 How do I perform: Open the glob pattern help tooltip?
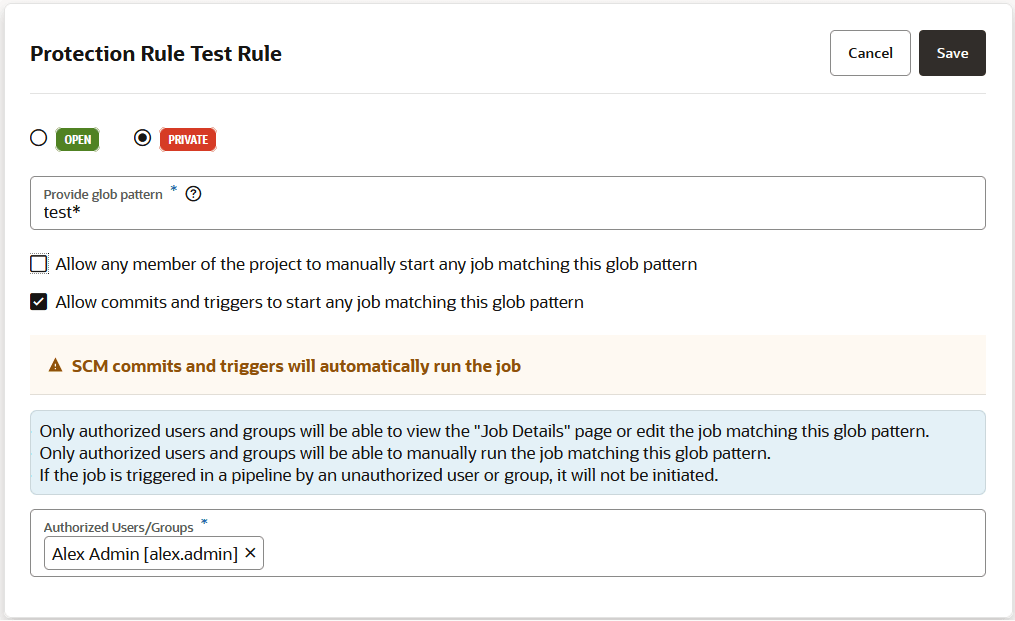pyautogui.click(x=193, y=193)
